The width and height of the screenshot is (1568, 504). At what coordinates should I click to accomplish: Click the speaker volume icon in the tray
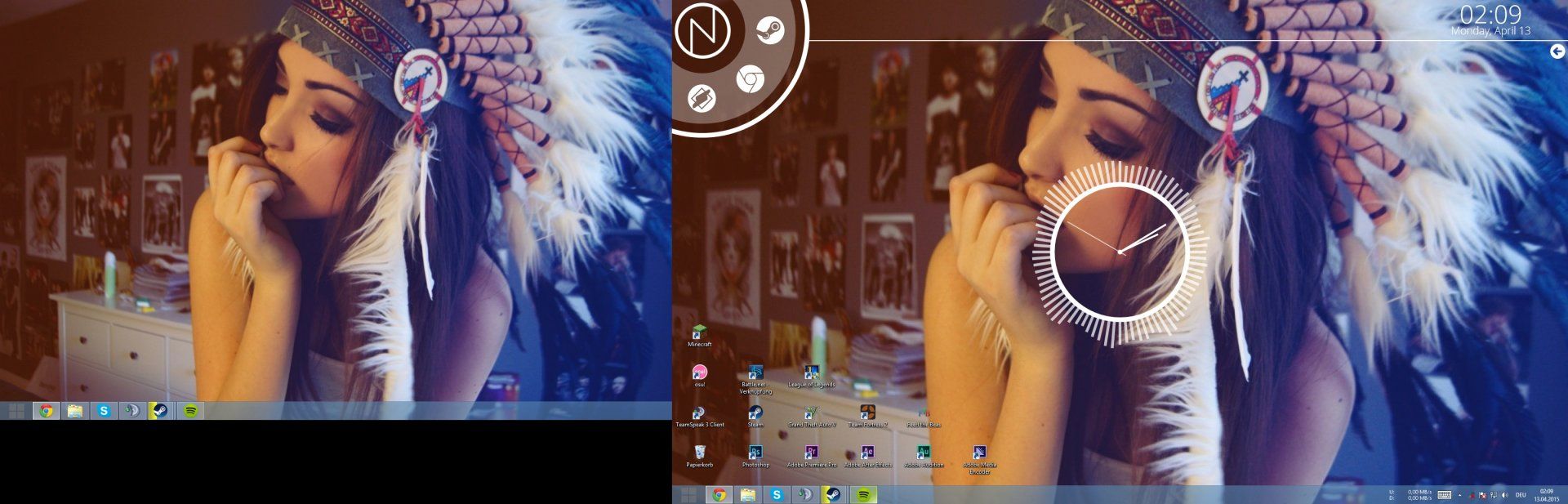tap(1504, 495)
